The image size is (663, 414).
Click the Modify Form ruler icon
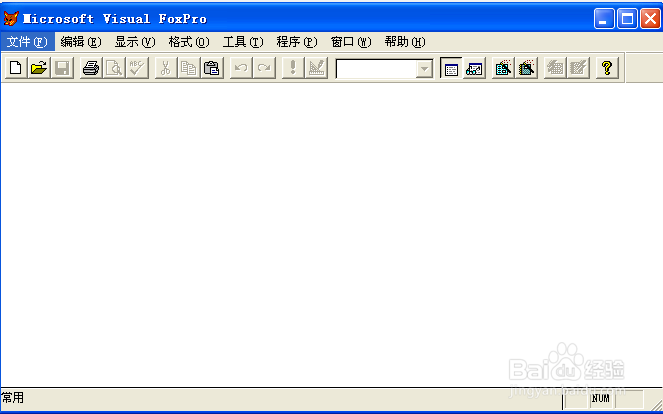[316, 68]
